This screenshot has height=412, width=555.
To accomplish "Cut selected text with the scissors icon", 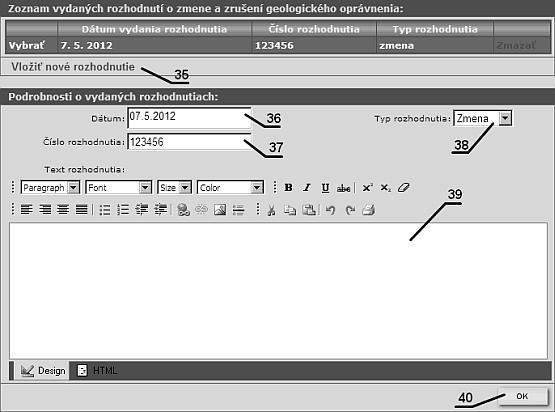I will (271, 210).
